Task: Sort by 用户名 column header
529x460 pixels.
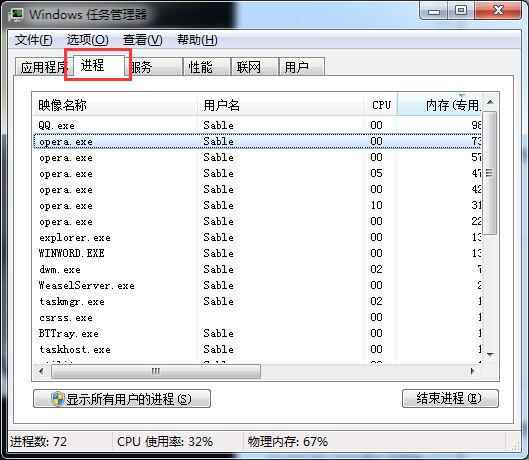Action: [280, 105]
